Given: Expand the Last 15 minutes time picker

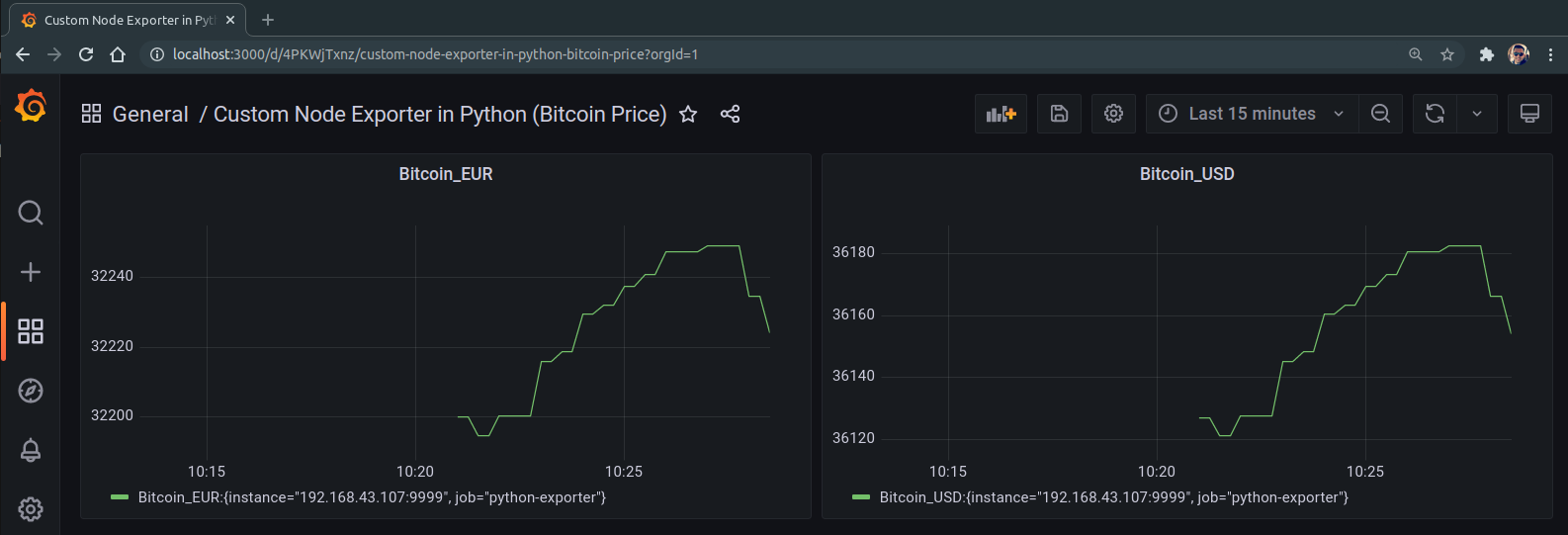Looking at the screenshot, I should [x=1252, y=114].
